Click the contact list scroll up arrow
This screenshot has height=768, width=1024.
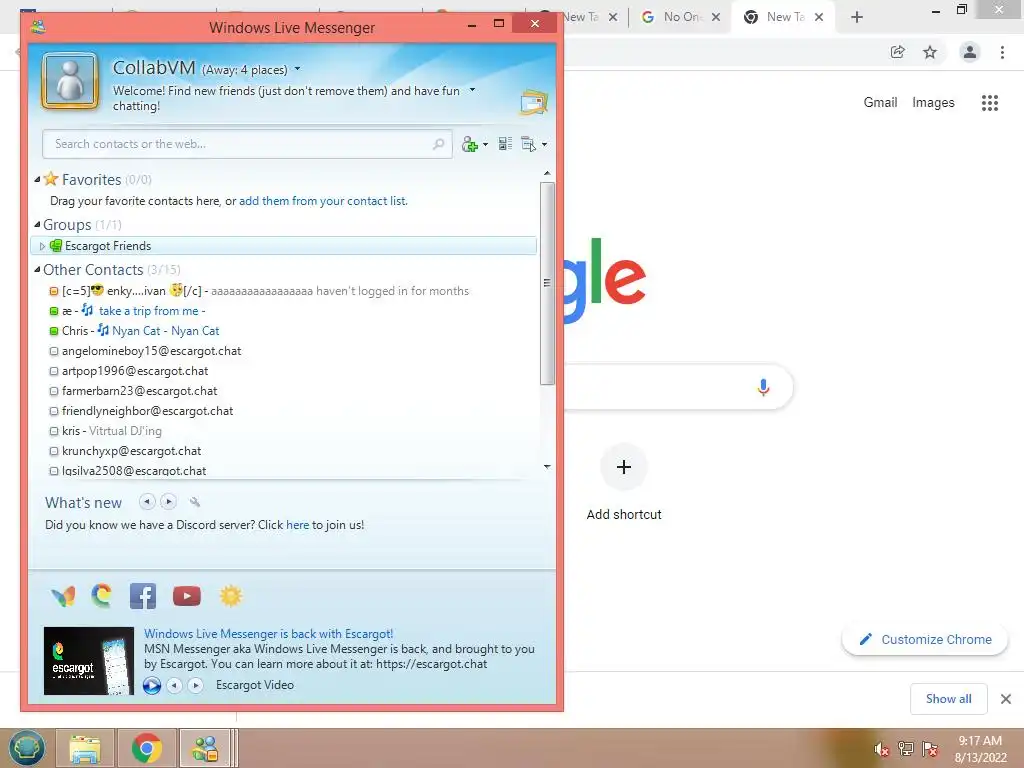547,174
